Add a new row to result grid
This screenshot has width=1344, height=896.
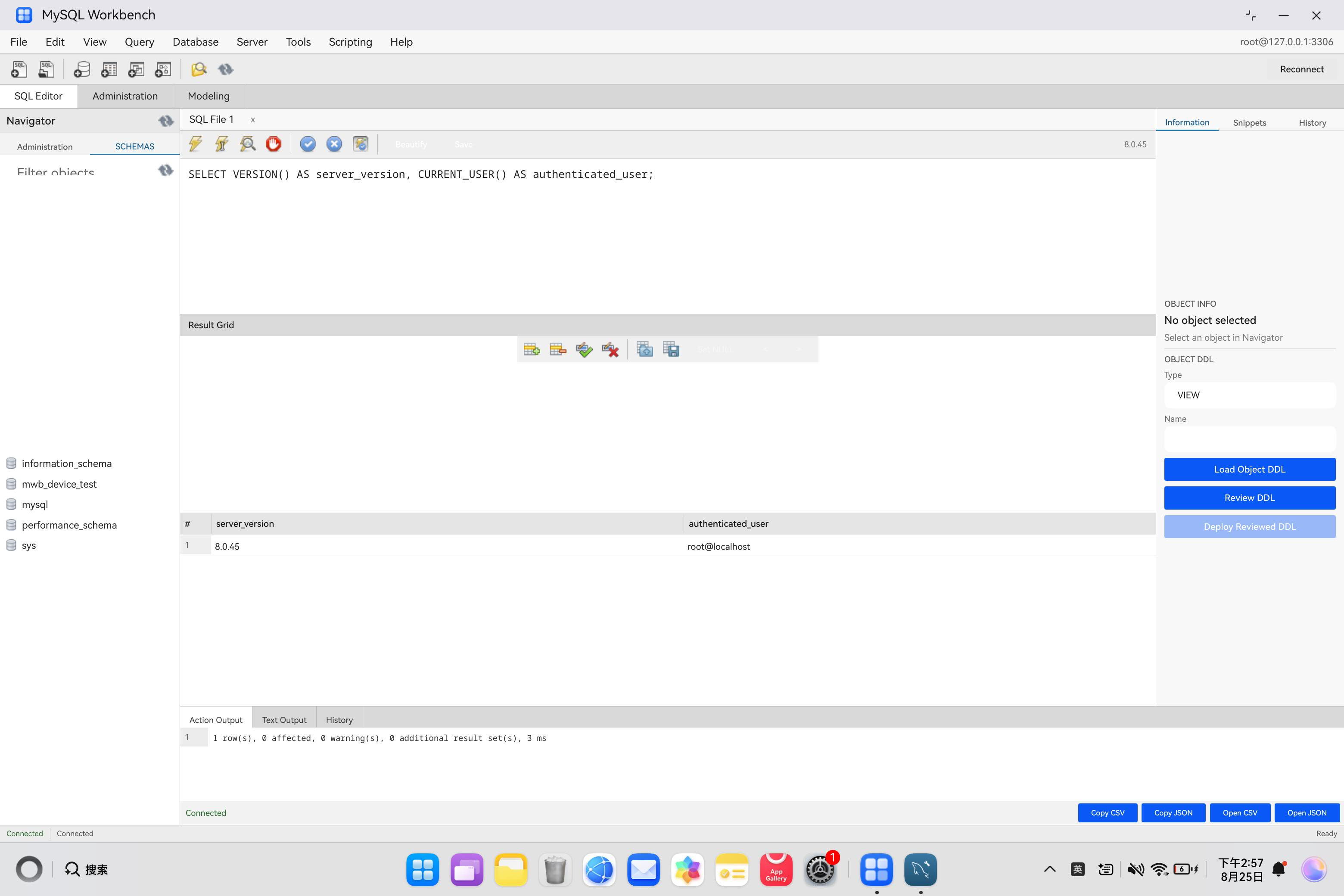coord(532,349)
